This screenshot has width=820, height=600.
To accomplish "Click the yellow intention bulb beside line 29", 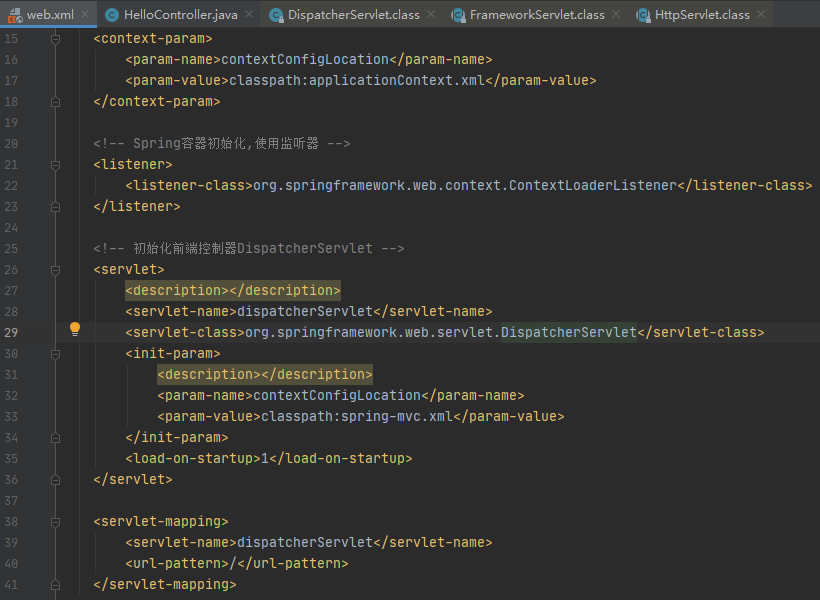I will 74,329.
